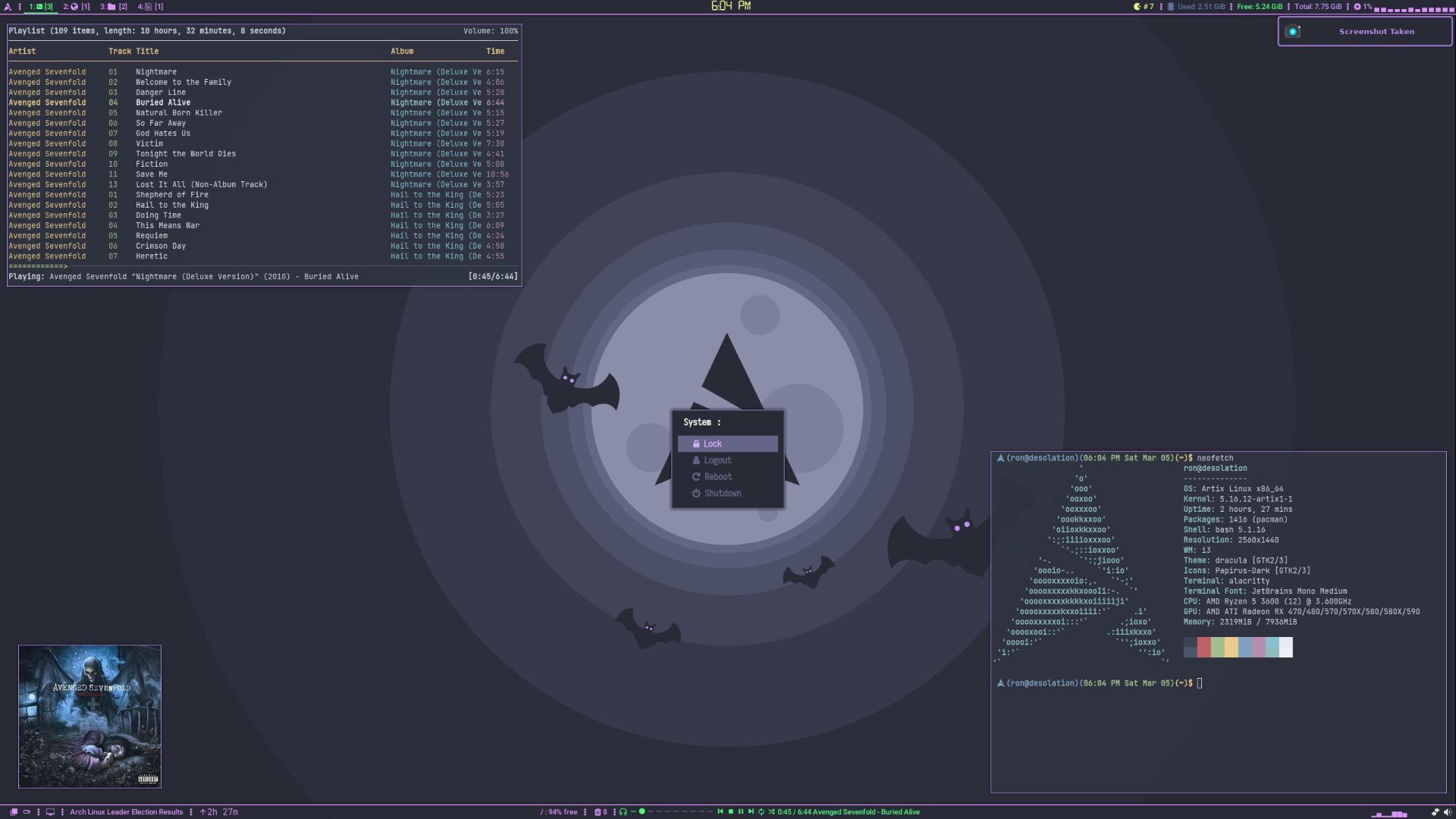Click the Artist column header in playlist

[x=22, y=52]
